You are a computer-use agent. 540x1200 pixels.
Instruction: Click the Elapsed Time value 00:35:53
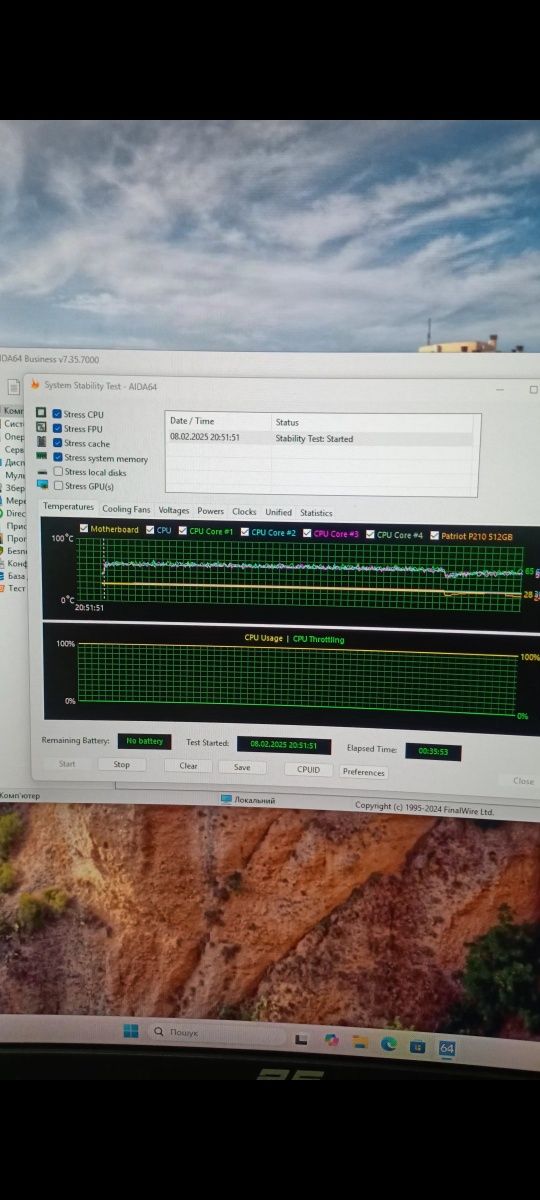click(433, 750)
